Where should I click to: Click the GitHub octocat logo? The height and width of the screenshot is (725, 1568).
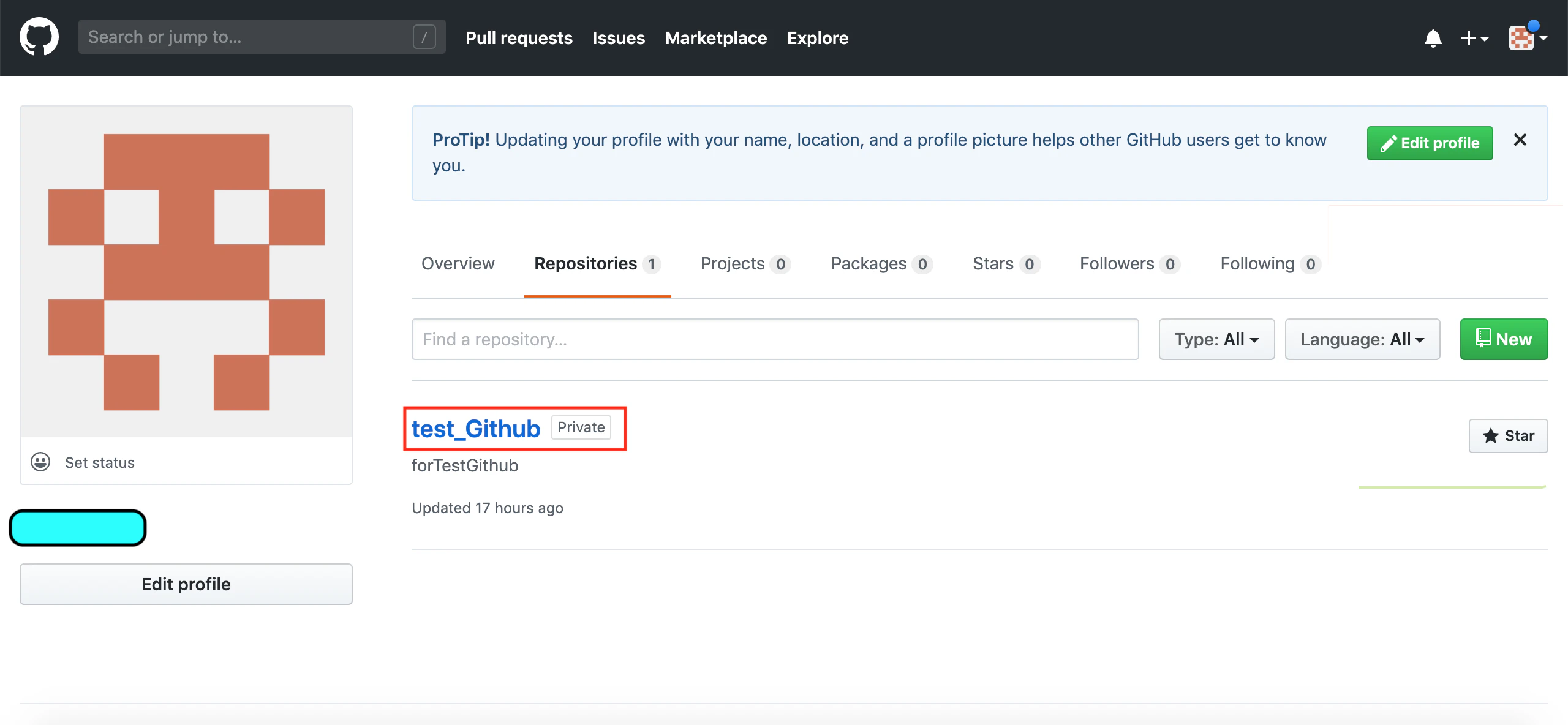click(39, 37)
